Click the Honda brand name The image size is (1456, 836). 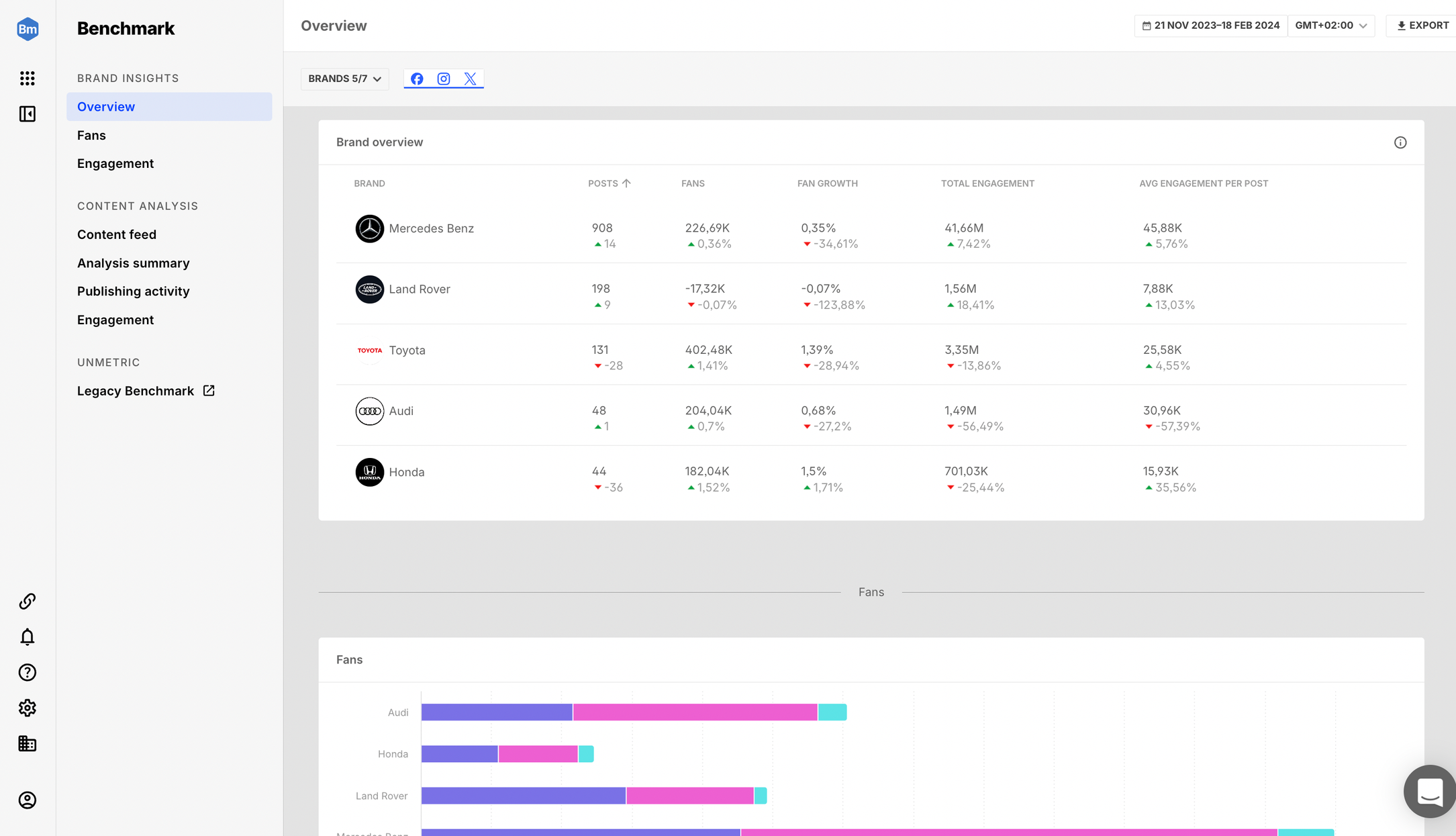click(x=407, y=472)
